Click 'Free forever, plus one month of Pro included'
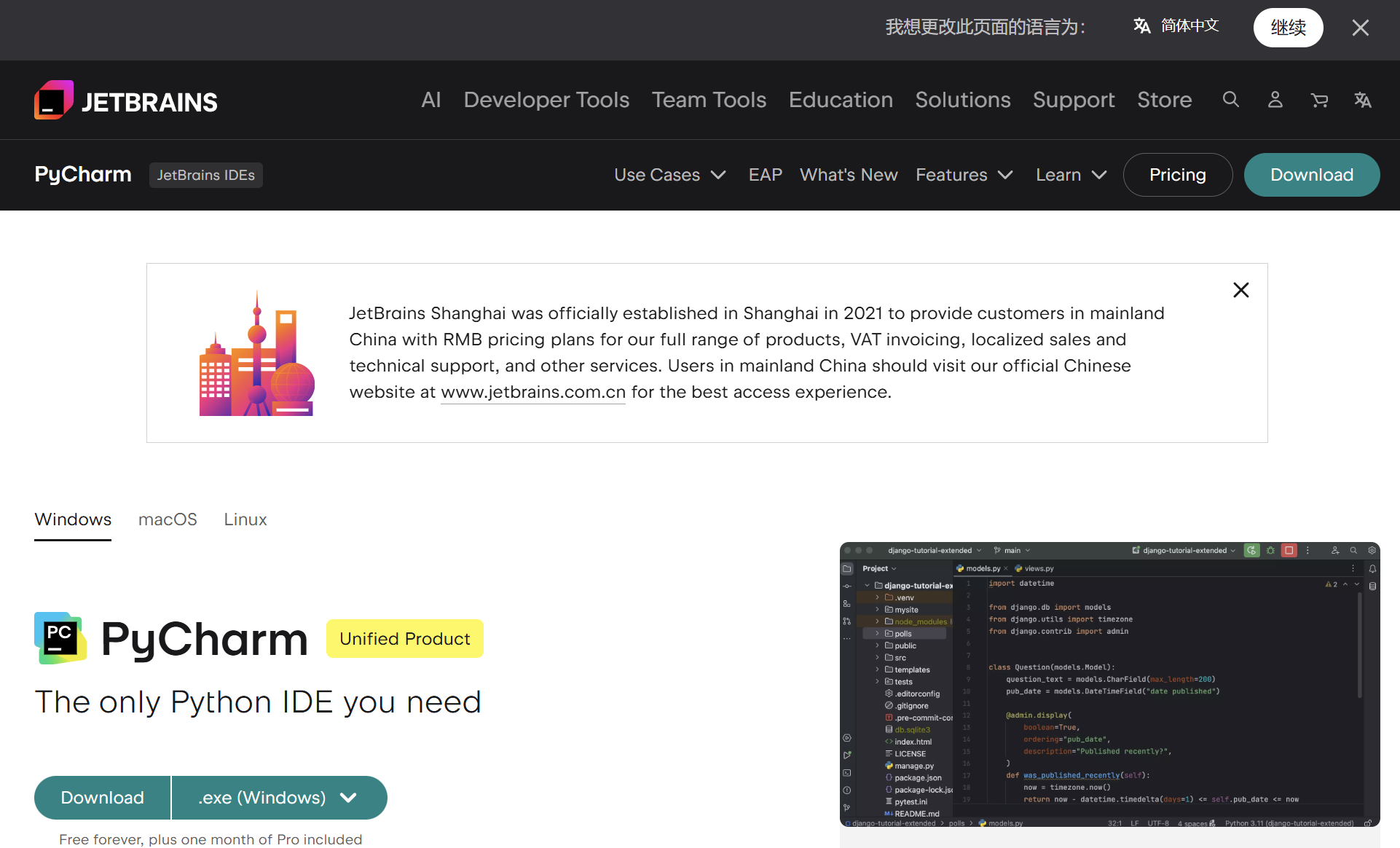This screenshot has height=848, width=1400. 211,839
